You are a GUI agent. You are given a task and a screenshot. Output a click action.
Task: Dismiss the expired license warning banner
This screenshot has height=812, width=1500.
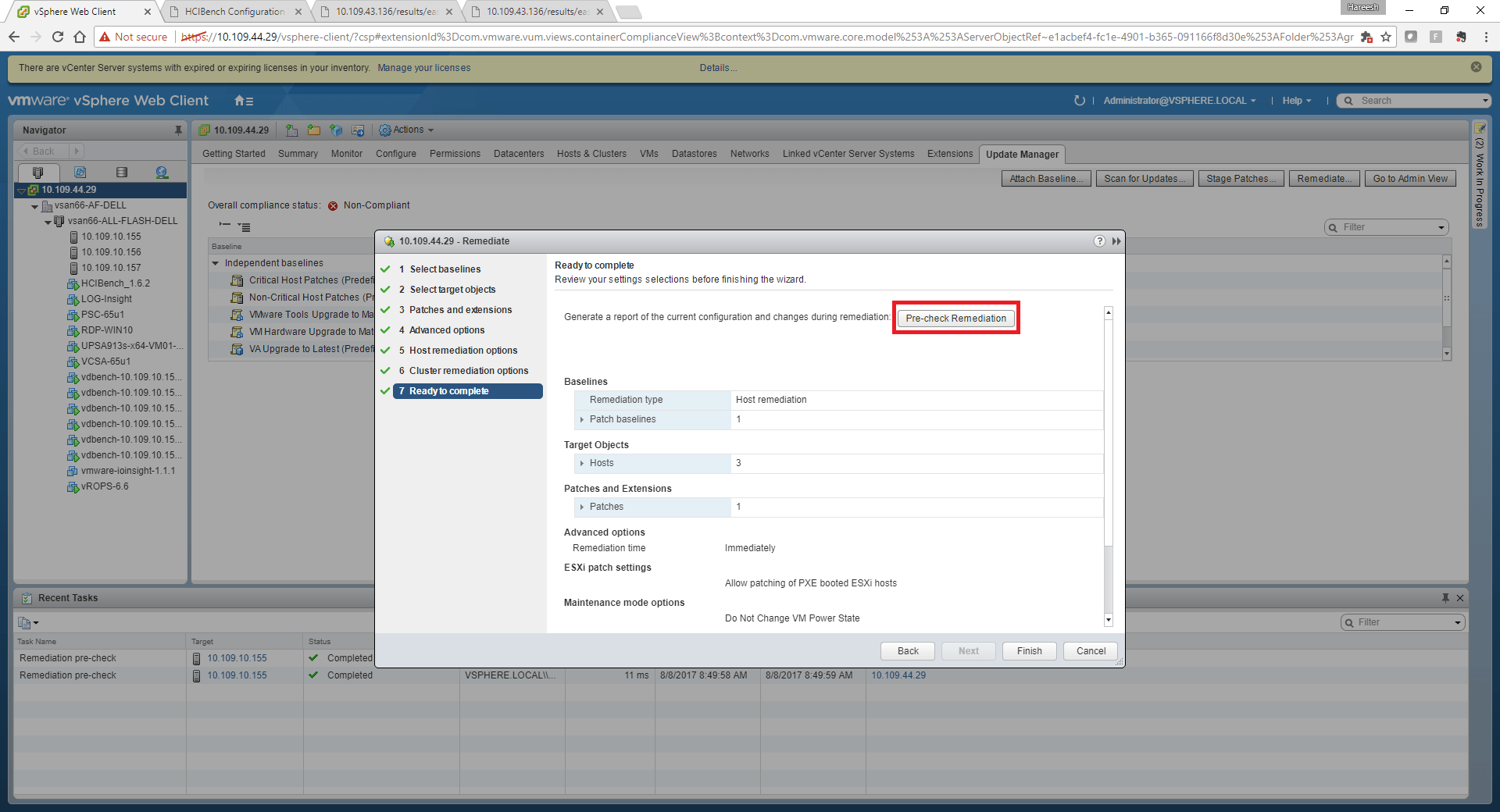pos(1476,67)
